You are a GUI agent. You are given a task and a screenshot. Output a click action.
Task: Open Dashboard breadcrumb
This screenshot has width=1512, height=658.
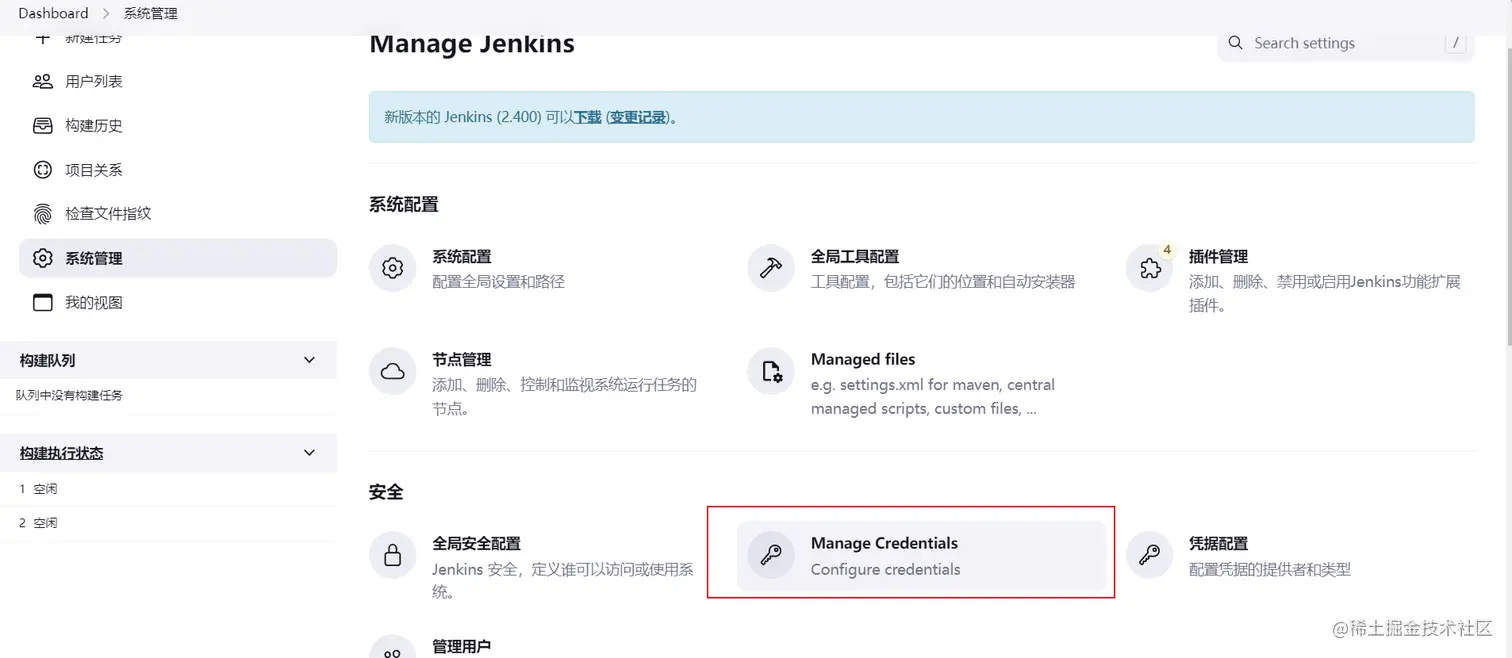[x=53, y=13]
